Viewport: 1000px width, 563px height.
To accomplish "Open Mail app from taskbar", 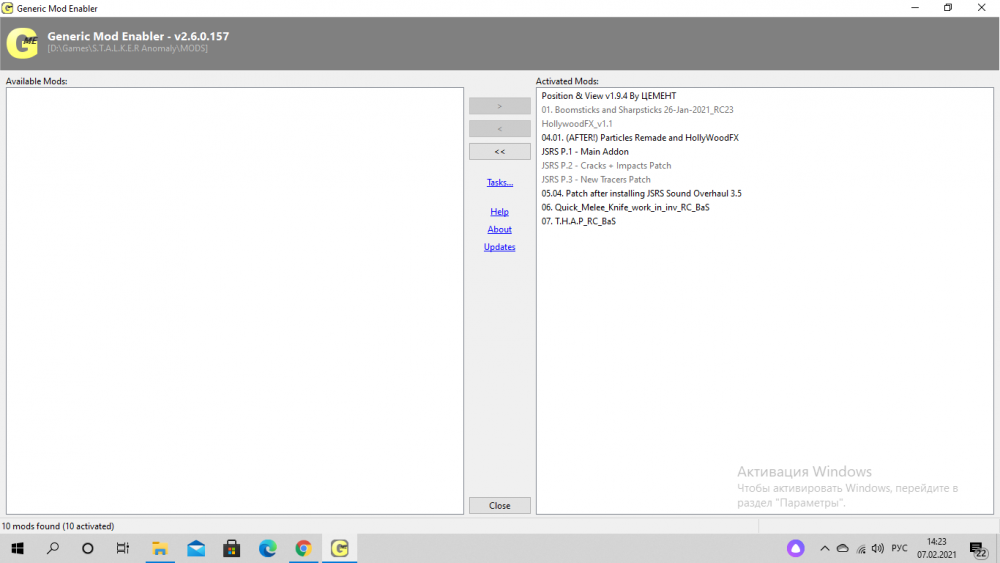I will point(196,548).
